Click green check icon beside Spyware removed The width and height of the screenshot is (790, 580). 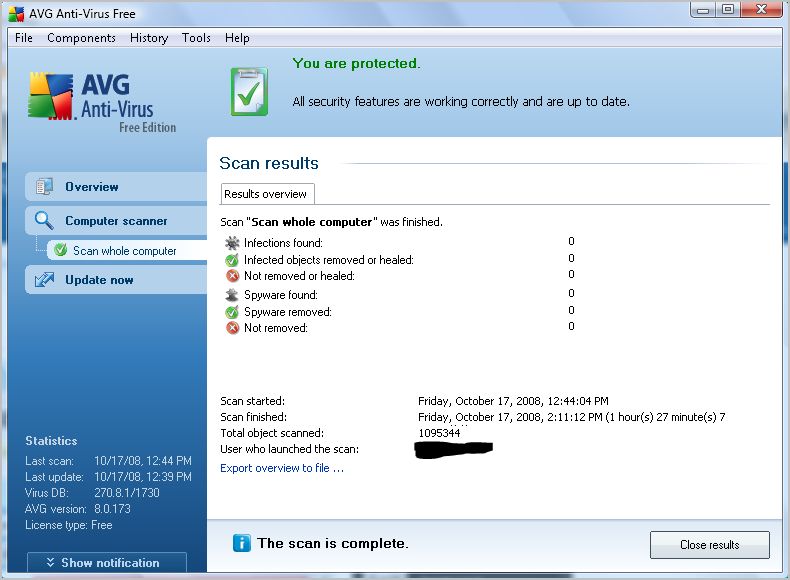pos(232,312)
